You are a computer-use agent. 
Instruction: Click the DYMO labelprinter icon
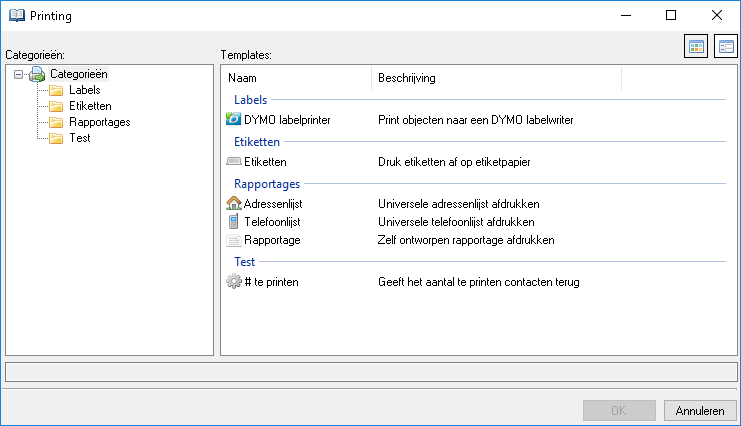(x=234, y=120)
